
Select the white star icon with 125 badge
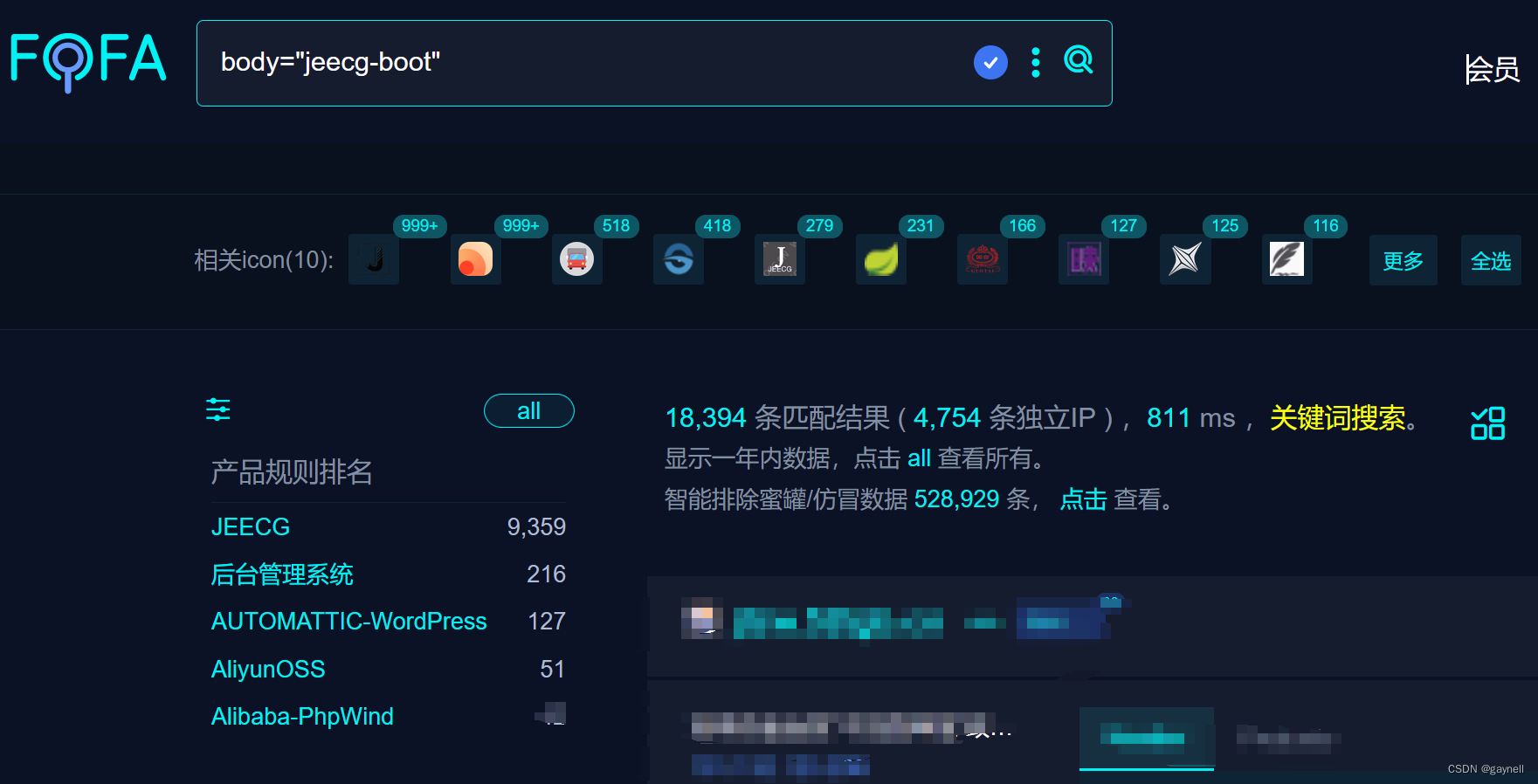point(1185,259)
